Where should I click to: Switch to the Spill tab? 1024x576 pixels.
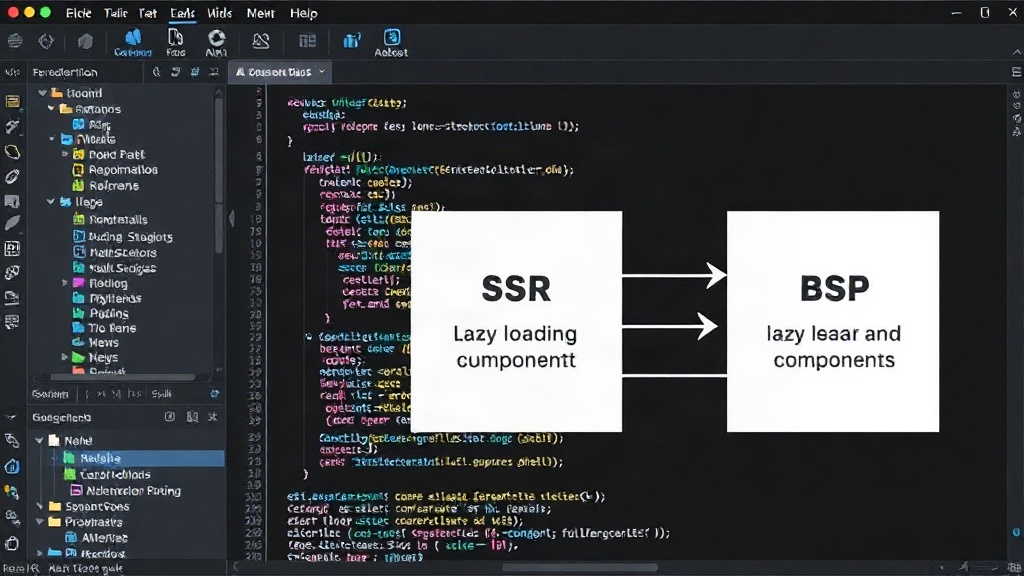[162, 394]
